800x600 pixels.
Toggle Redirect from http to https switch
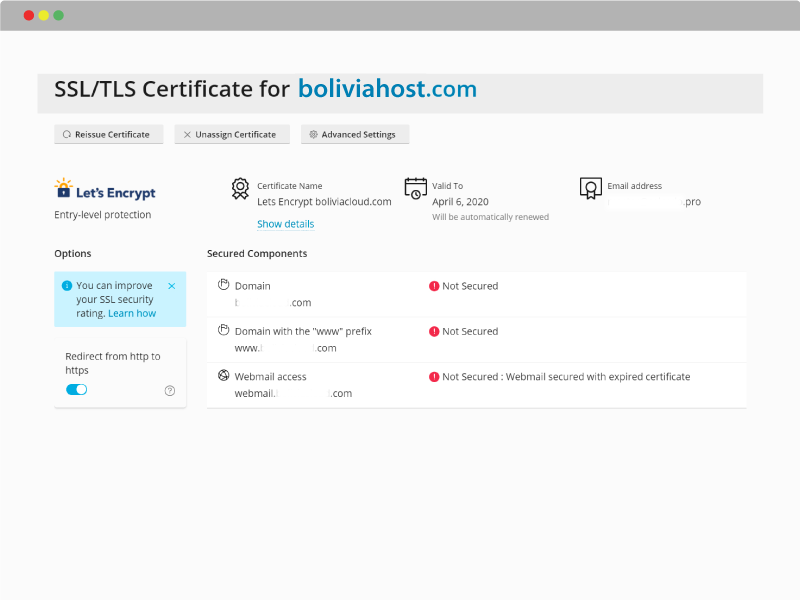coord(77,390)
